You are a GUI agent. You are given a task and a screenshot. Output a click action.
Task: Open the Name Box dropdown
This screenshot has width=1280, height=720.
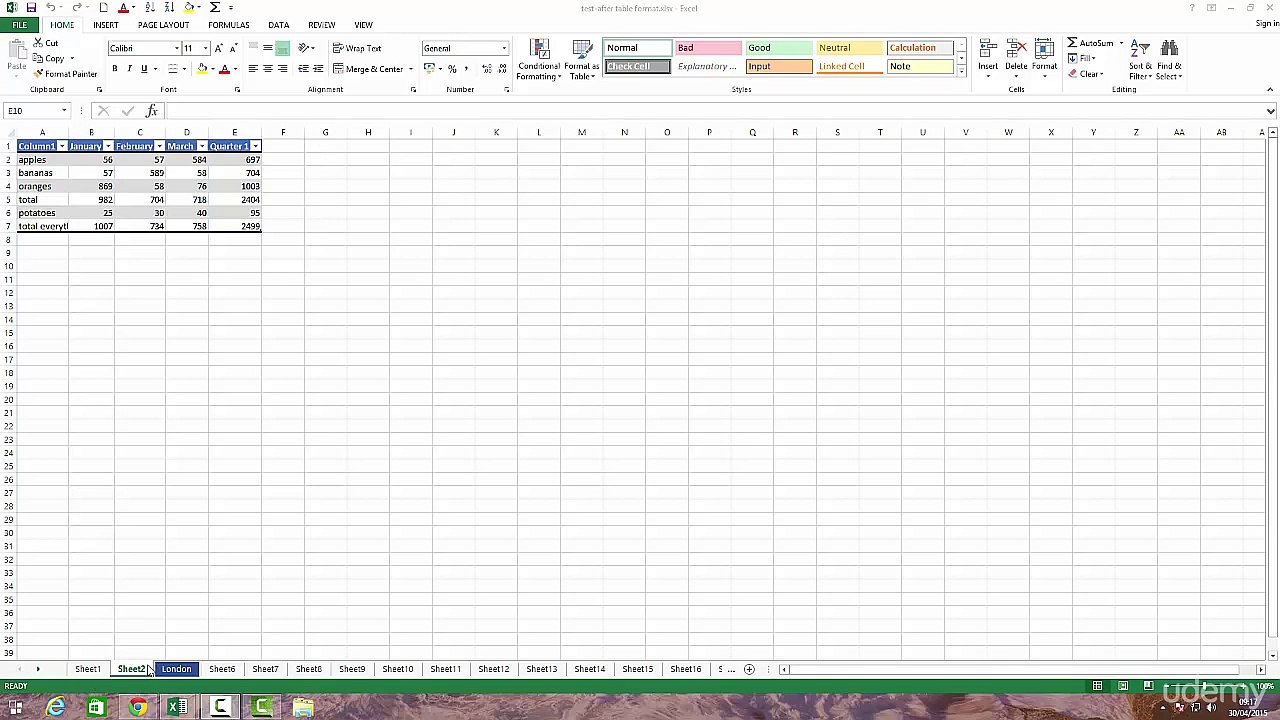point(64,111)
